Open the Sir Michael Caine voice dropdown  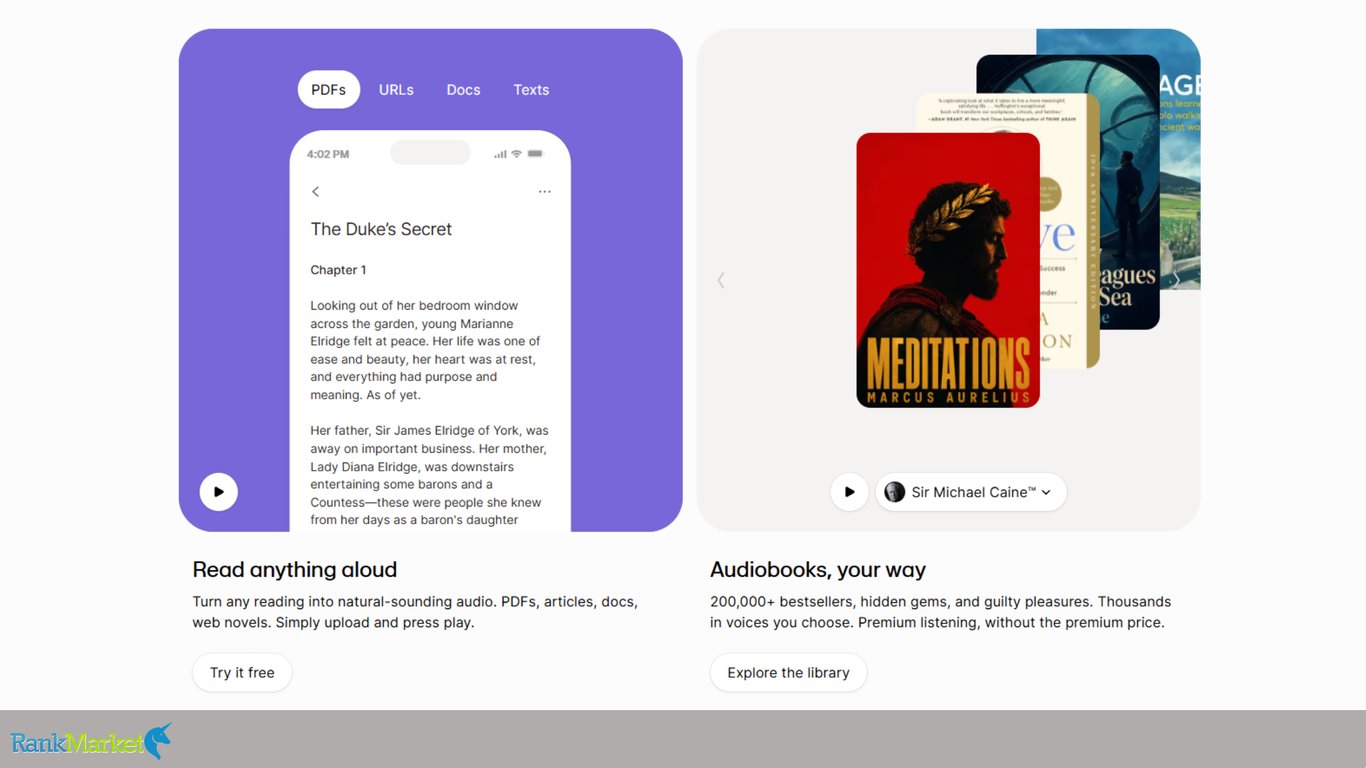(x=971, y=492)
